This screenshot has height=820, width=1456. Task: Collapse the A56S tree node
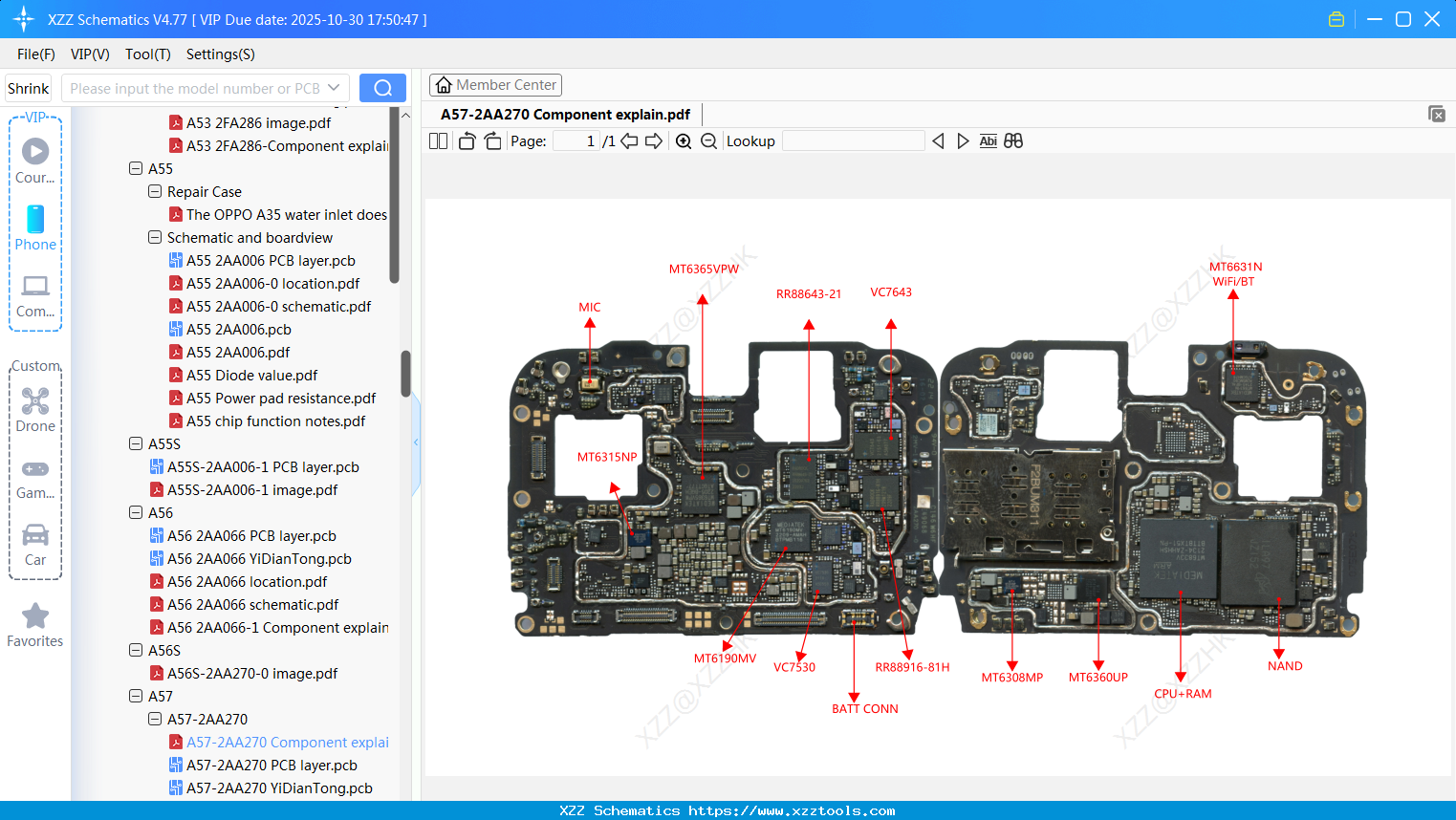136,651
